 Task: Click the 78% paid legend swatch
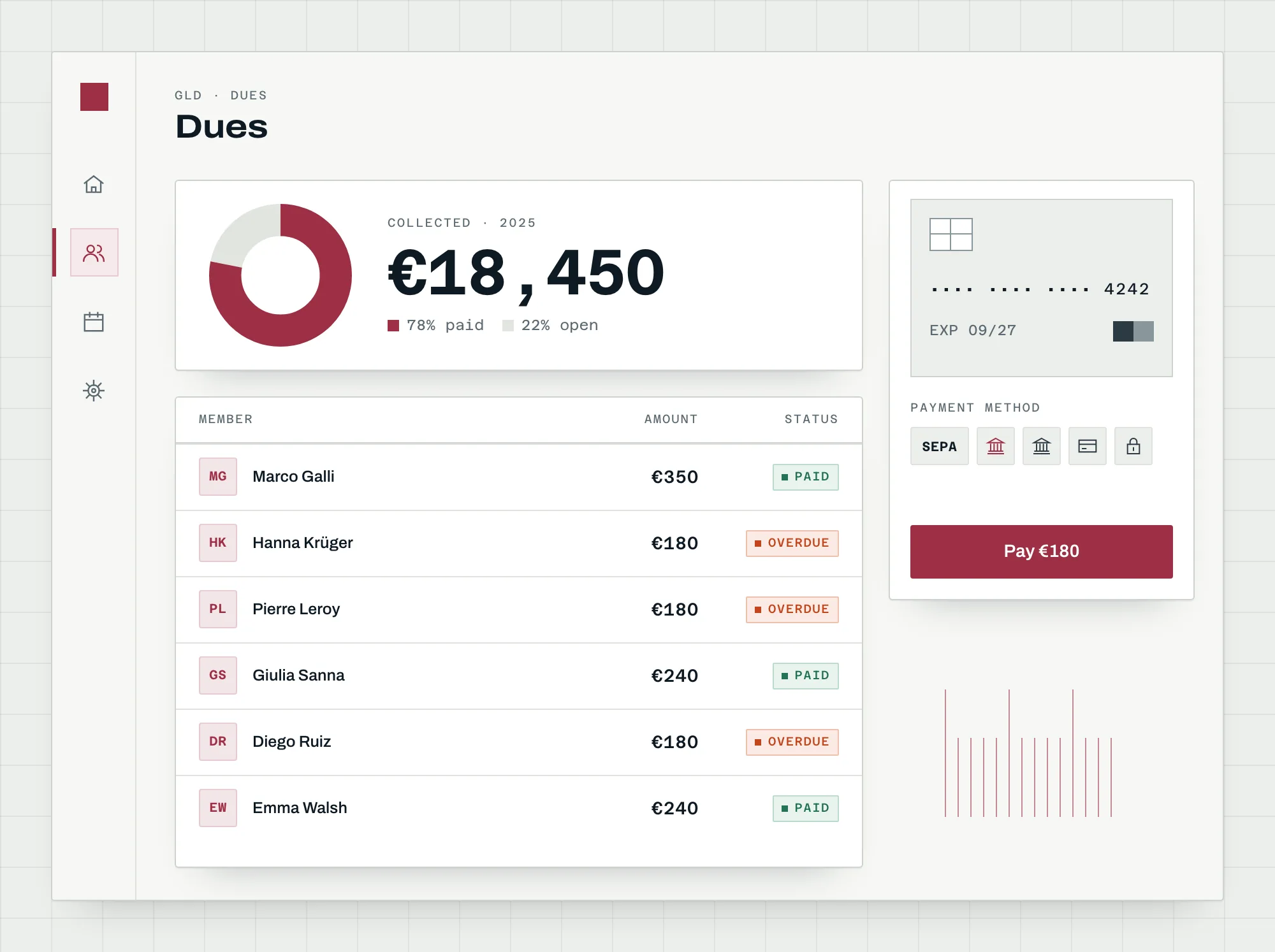coord(393,326)
